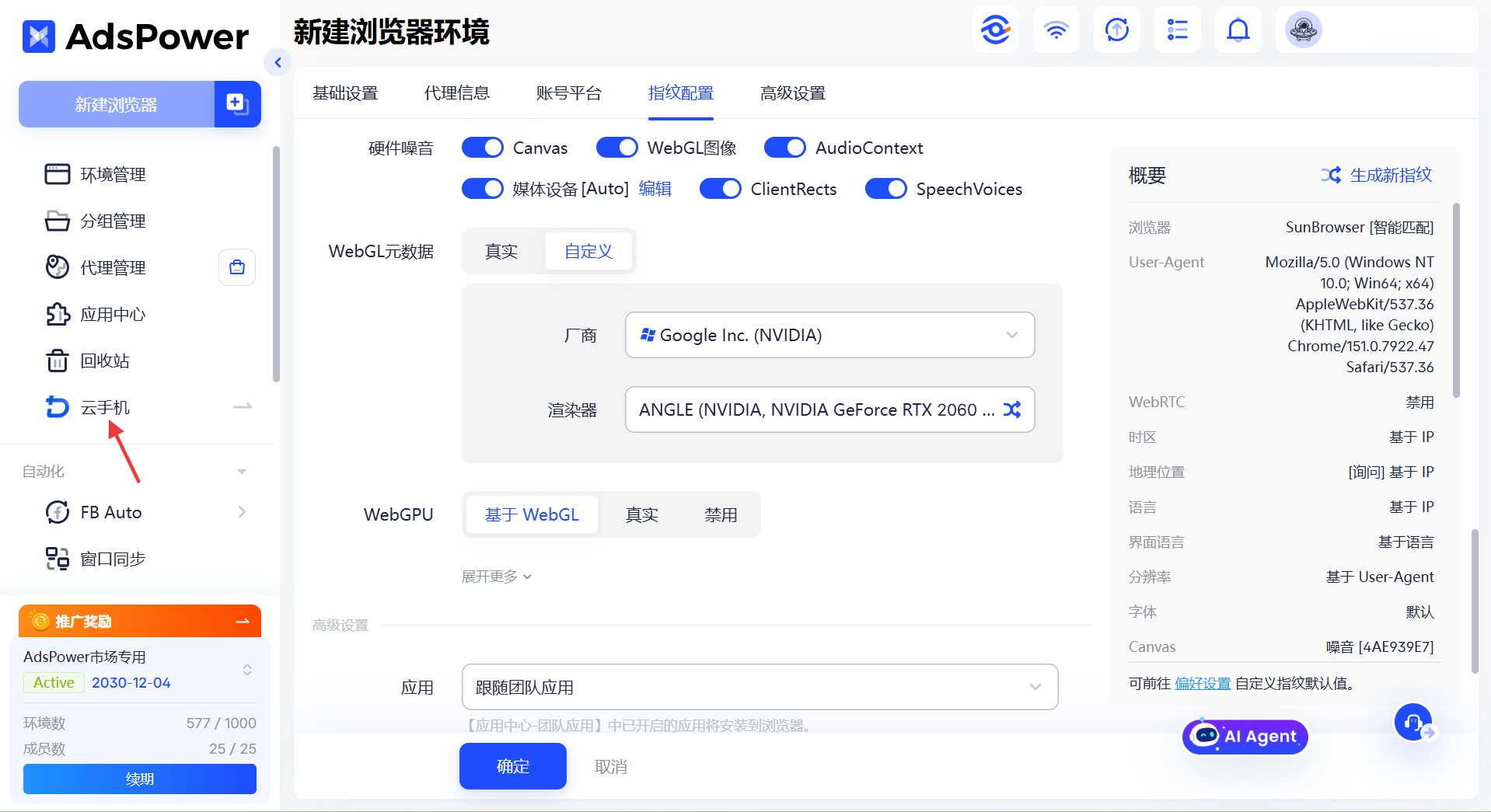
Task: Switch to 高级设置 tab
Action: 793,93
